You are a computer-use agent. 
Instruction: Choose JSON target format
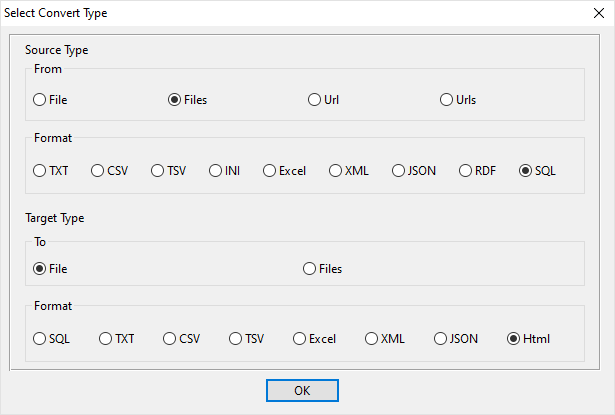pos(441,339)
